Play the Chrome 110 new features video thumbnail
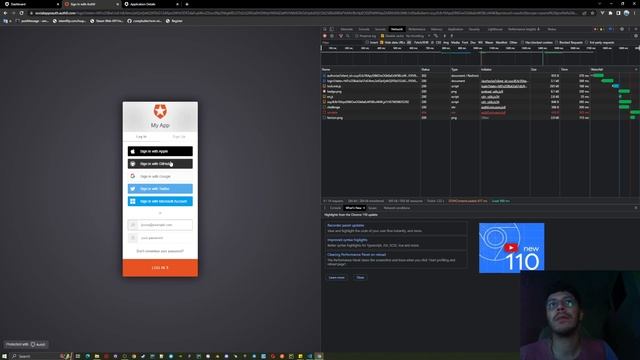640x360 pixels. coord(511,248)
